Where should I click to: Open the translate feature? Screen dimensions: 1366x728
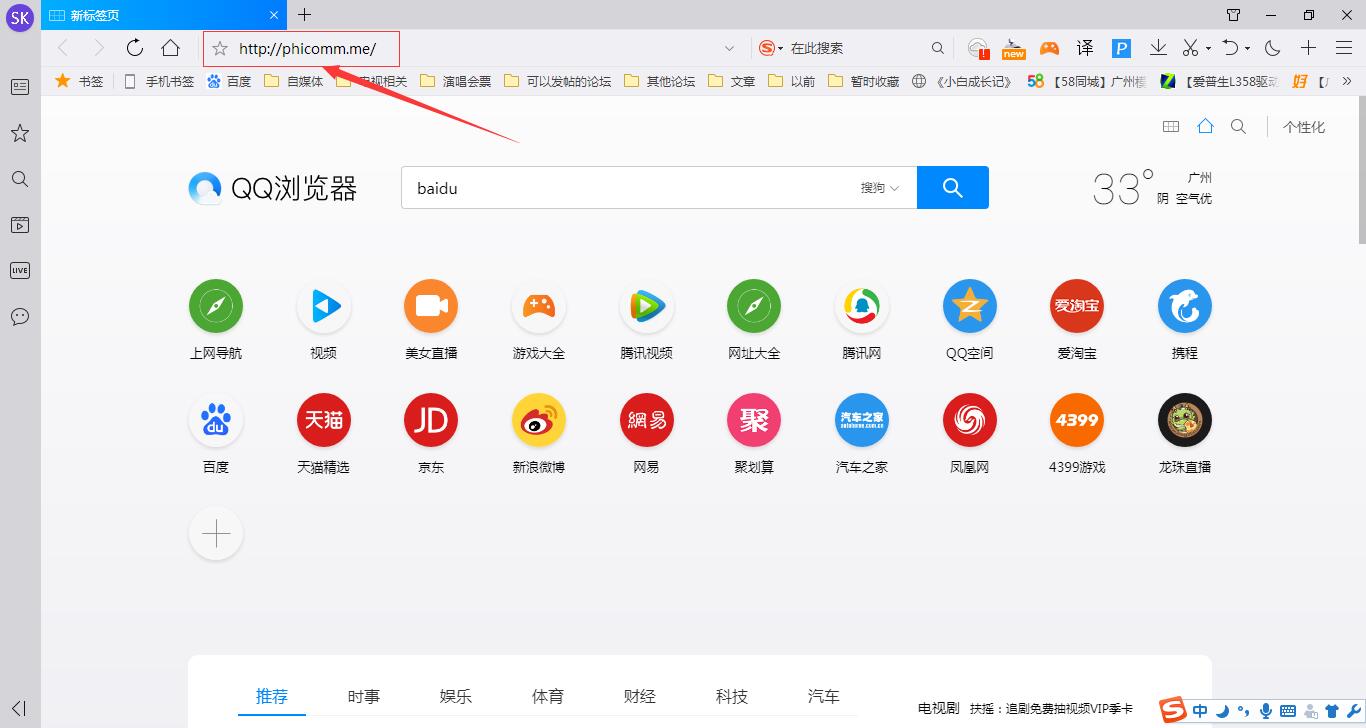click(x=1084, y=47)
